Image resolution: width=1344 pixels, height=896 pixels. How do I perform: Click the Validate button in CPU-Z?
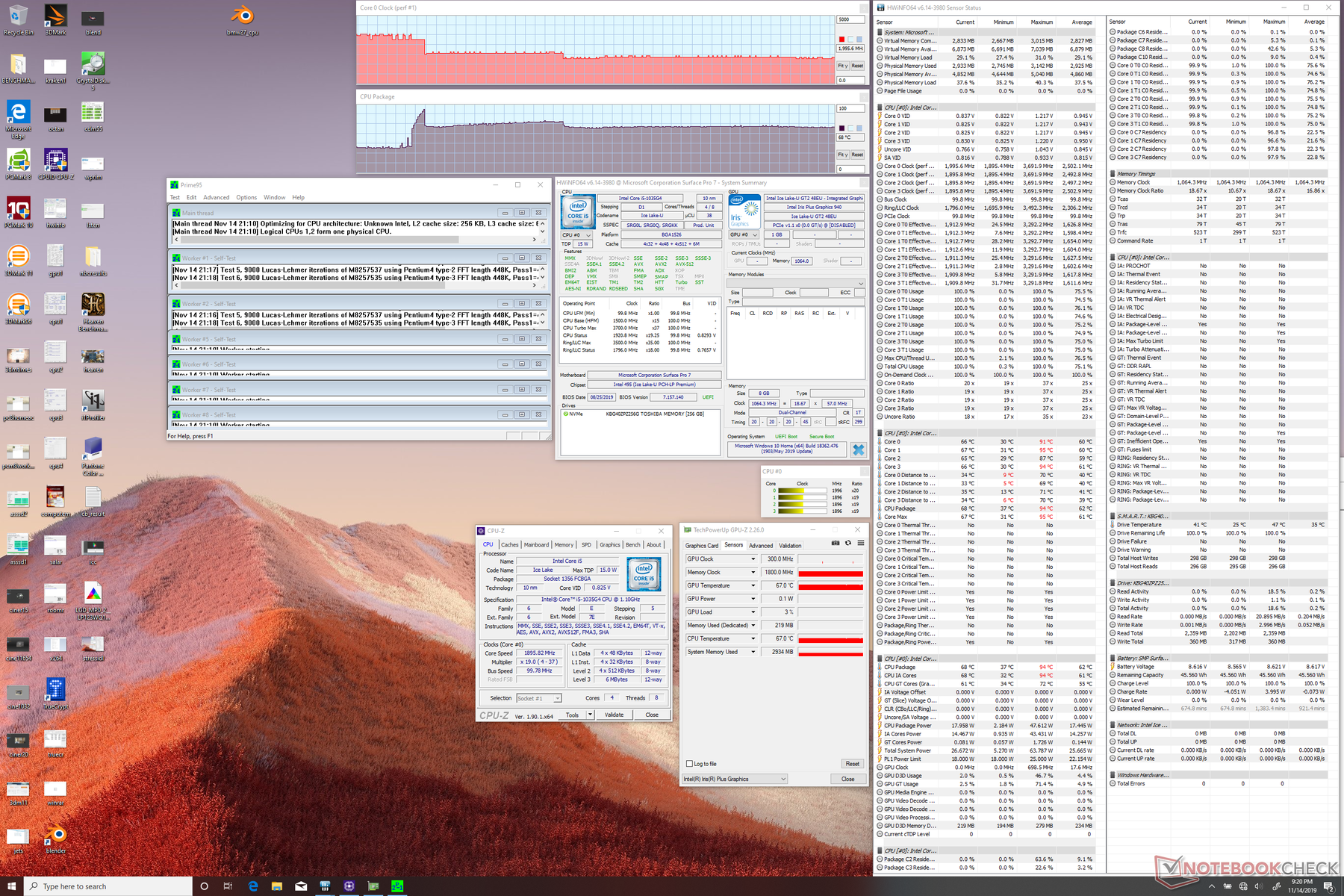click(x=614, y=715)
